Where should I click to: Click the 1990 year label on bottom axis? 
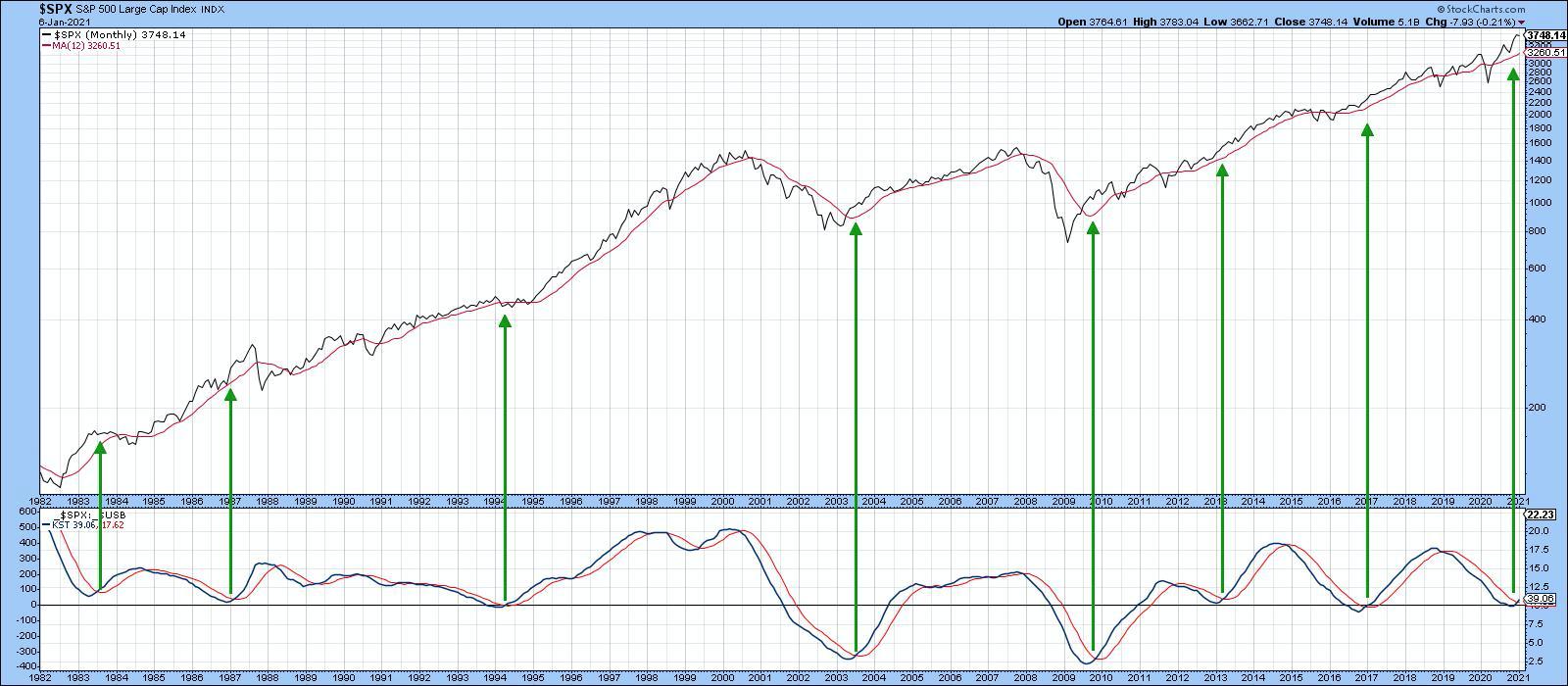click(343, 501)
